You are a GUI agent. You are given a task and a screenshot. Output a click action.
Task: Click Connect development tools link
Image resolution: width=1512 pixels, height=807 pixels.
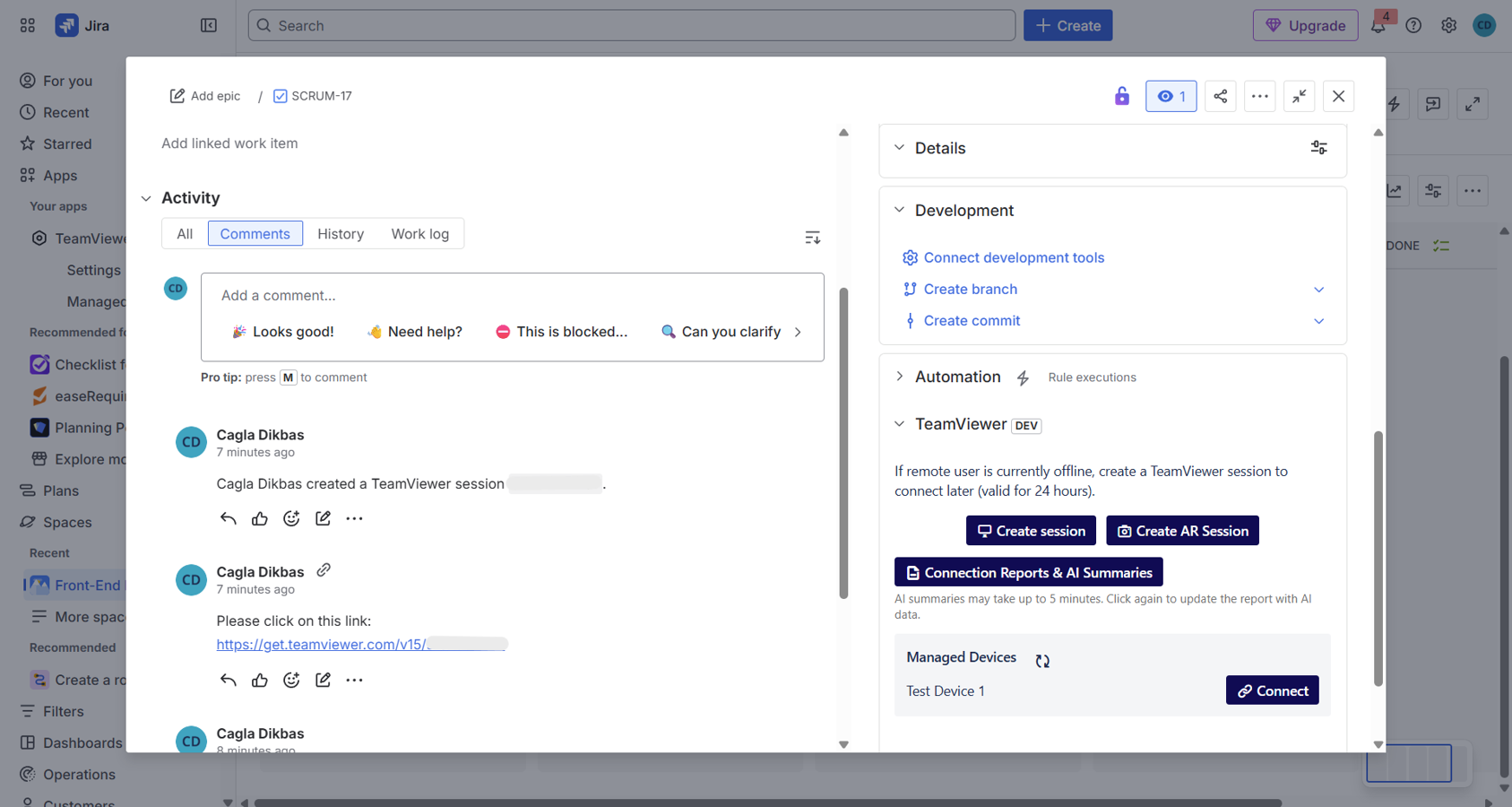1014,257
